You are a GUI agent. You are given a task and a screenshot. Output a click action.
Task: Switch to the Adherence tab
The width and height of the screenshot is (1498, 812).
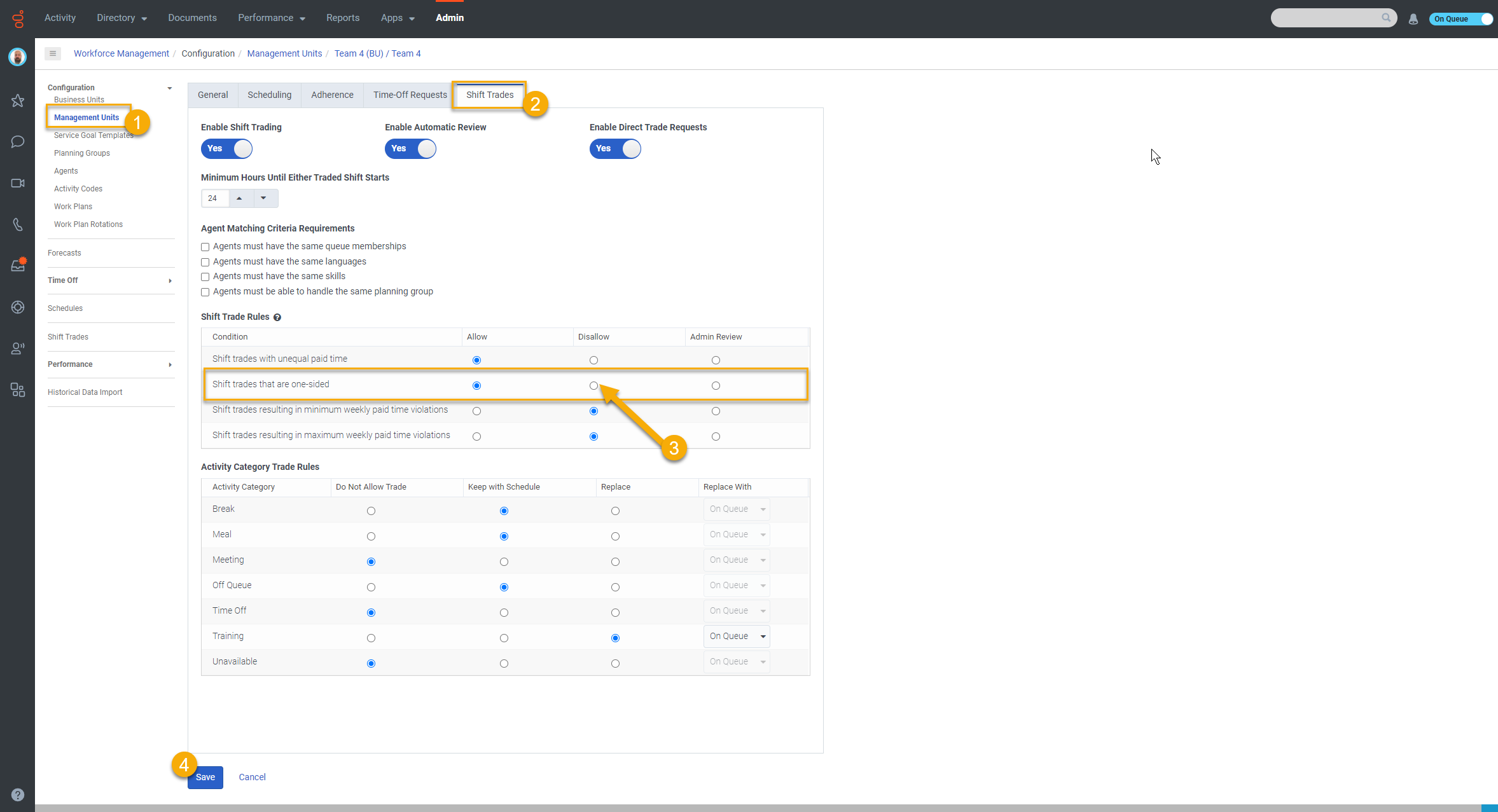coord(332,95)
